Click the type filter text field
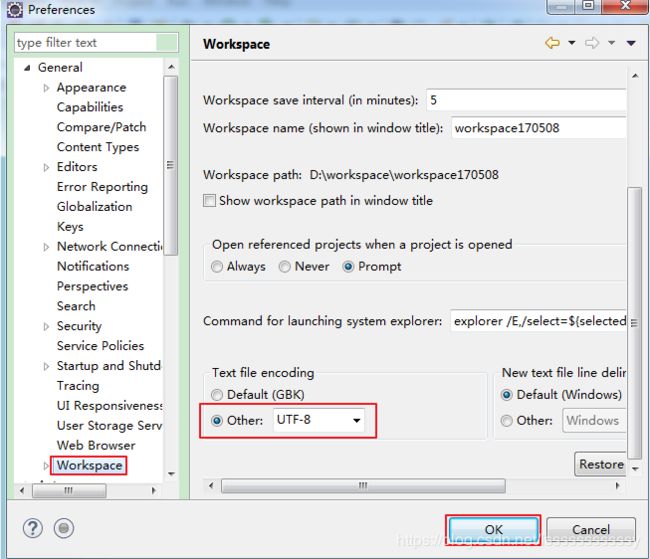The width and height of the screenshot is (650, 559). coord(96,43)
